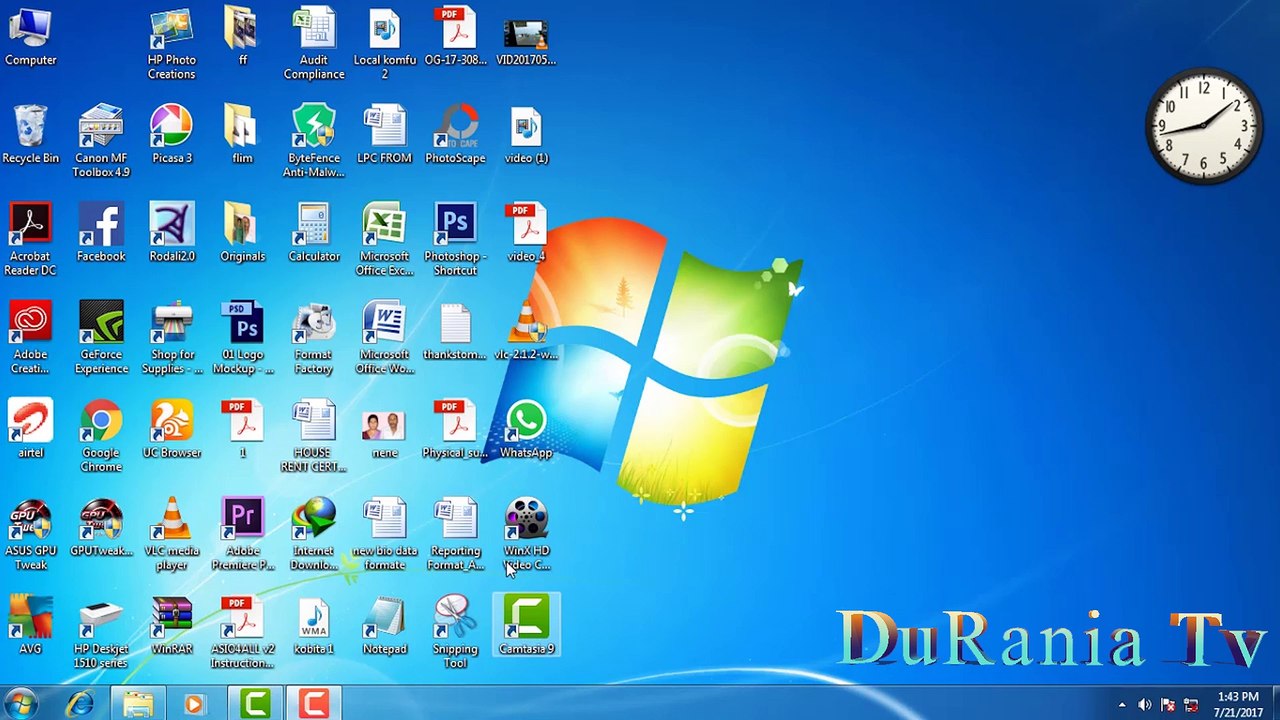Screen dimensions: 1280x720
Task: Select the airtel desktop shortcut
Action: (30, 429)
